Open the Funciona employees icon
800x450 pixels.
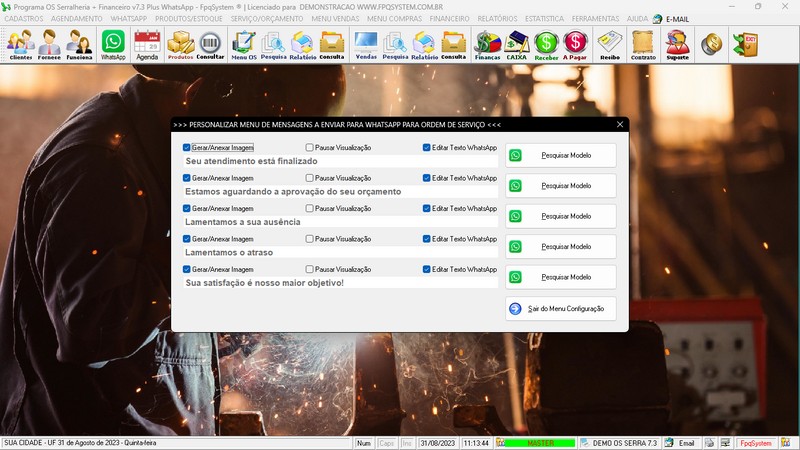(80, 45)
